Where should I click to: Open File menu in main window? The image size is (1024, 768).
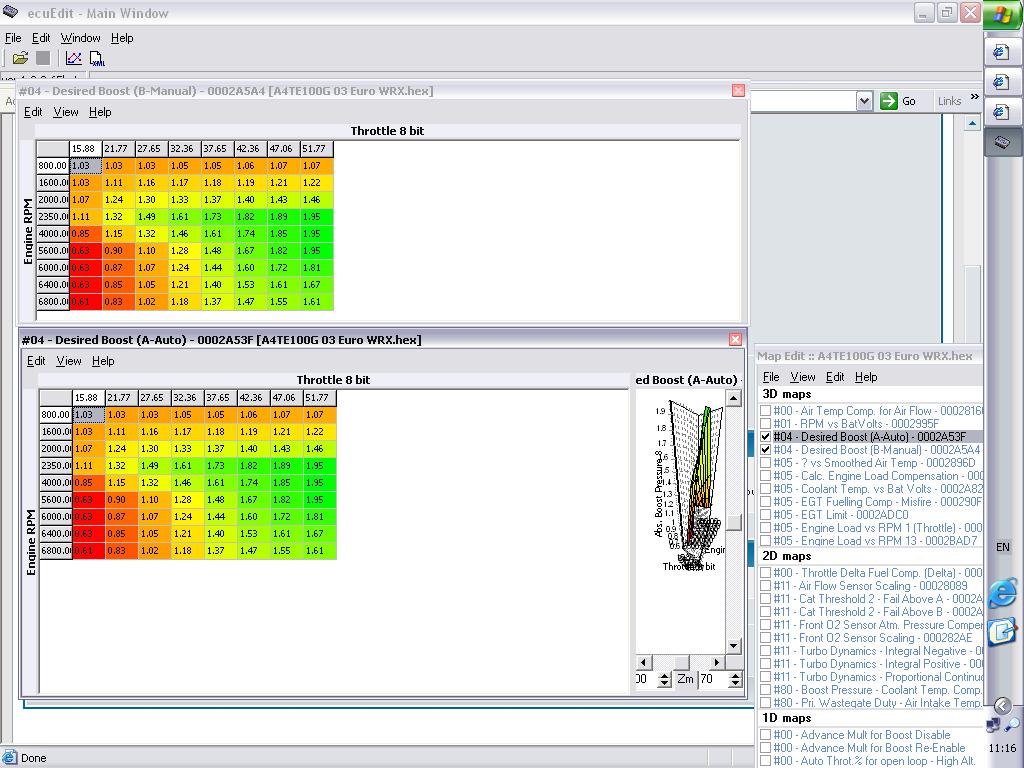pyautogui.click(x=12, y=38)
